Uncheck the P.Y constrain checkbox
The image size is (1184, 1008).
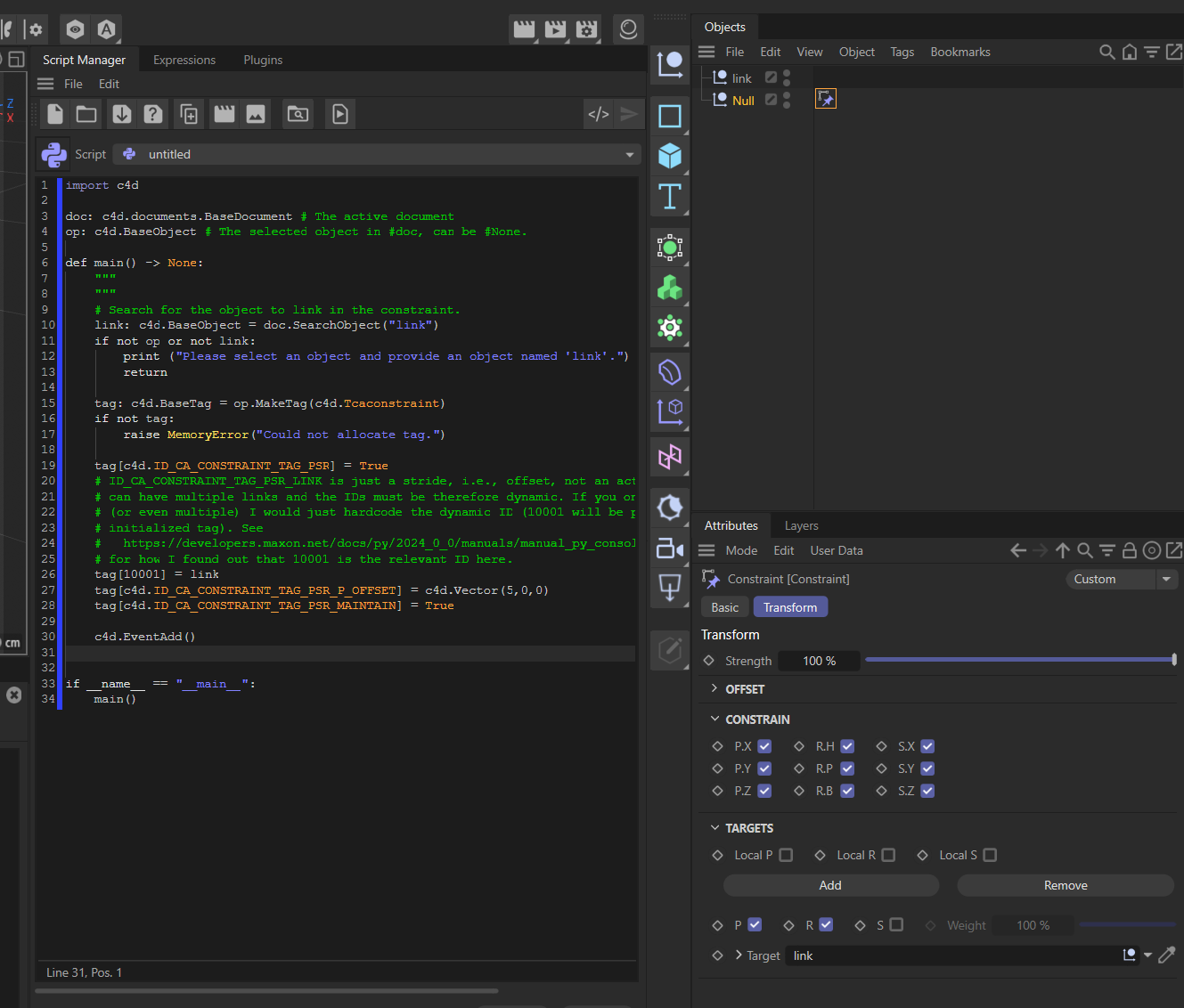(x=764, y=768)
